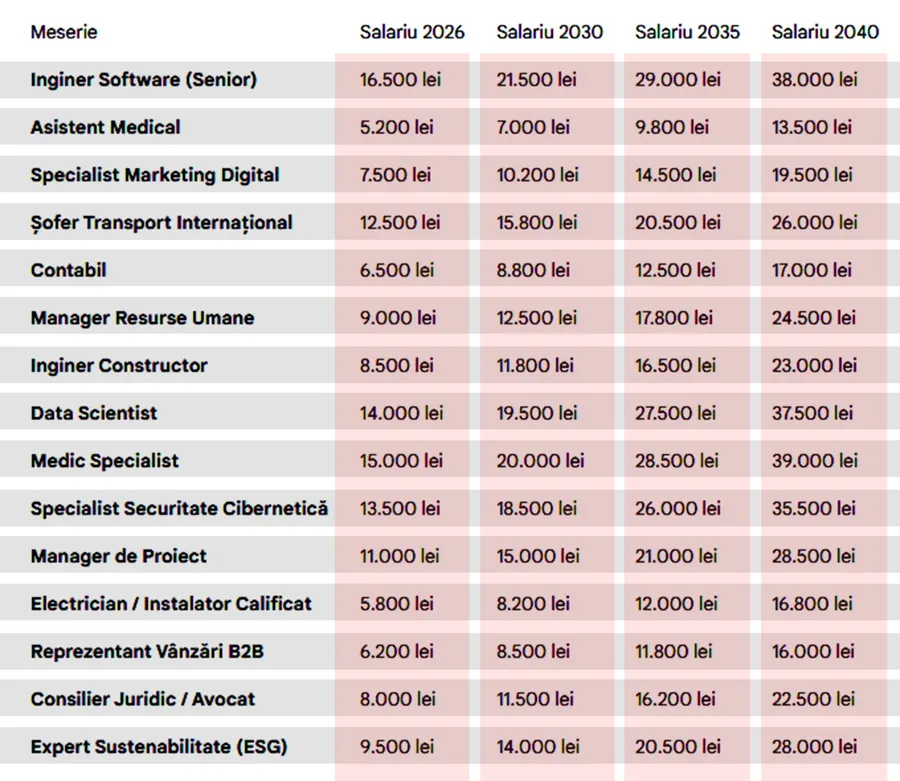Click the Asistent Medical row label
900x781 pixels.
point(105,127)
